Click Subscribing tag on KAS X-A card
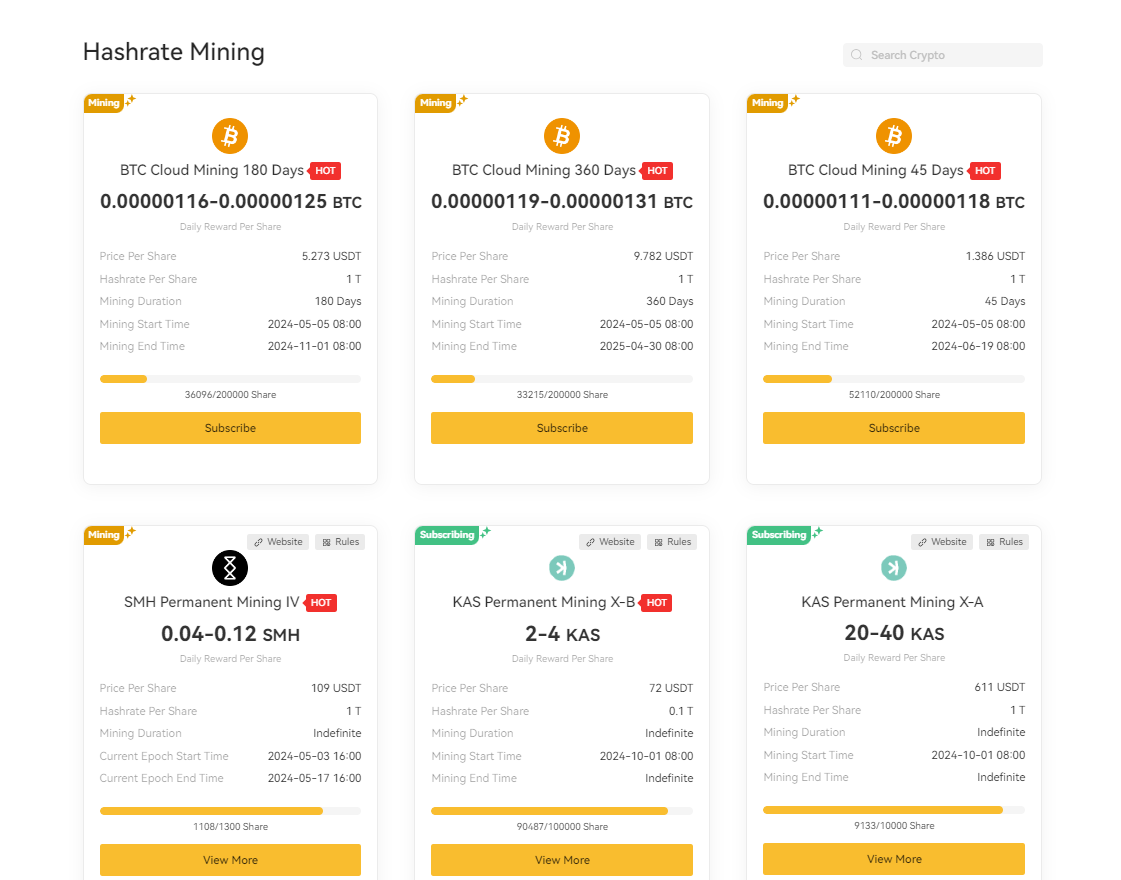The height and width of the screenshot is (880, 1121). point(779,535)
